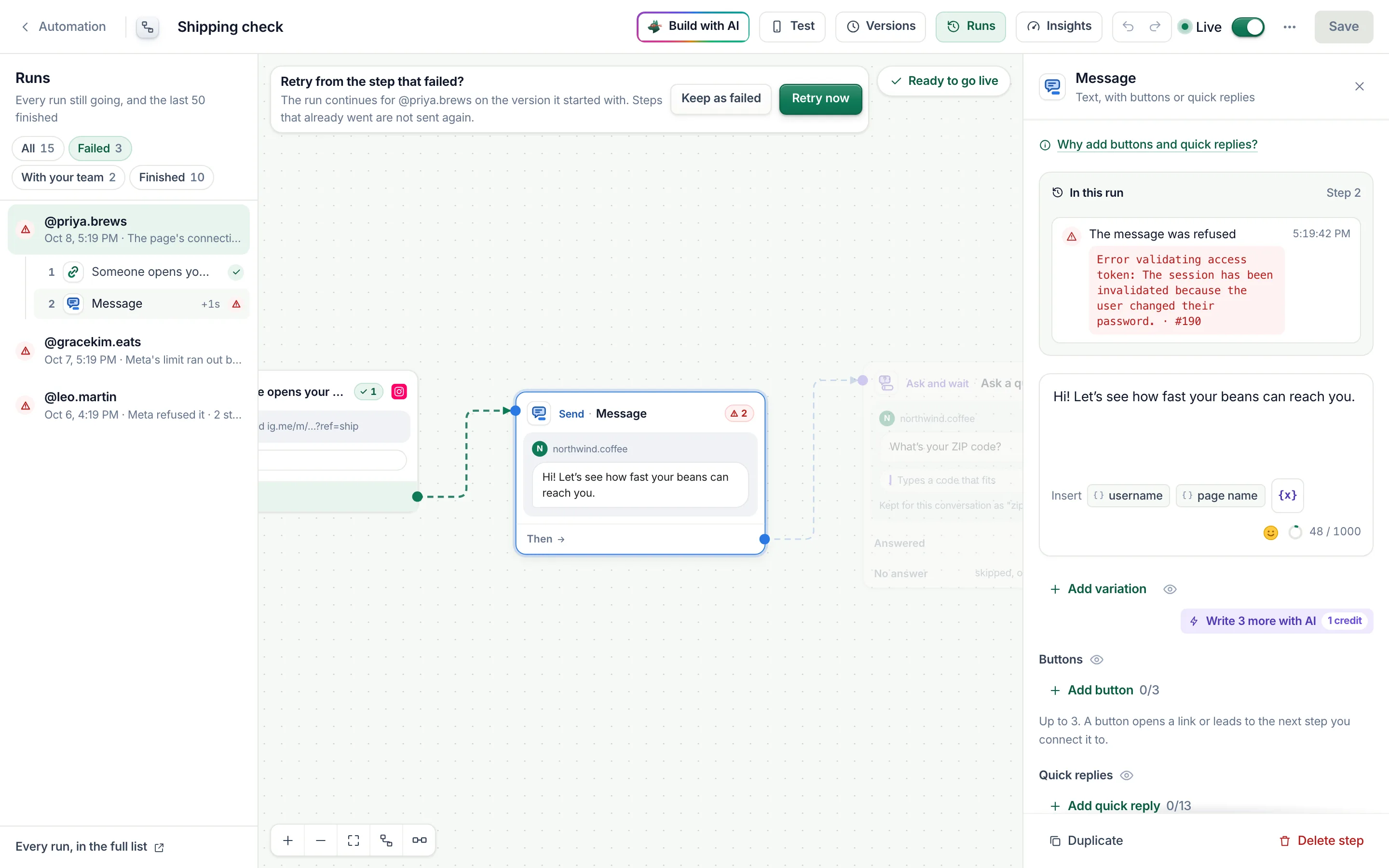Auto-arrange the flow layout icon
Viewport: 1389px width, 868px height.
[x=386, y=841]
